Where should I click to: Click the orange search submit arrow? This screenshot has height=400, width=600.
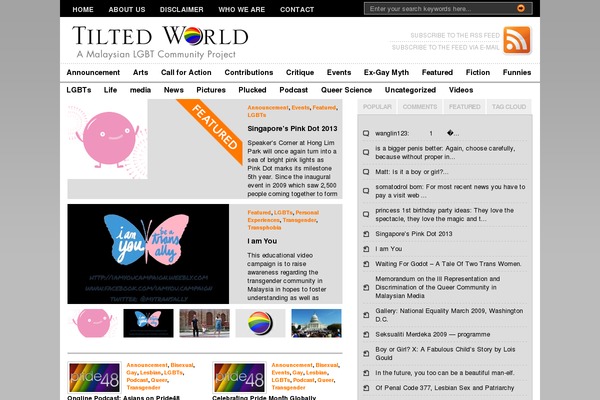[x=521, y=8]
